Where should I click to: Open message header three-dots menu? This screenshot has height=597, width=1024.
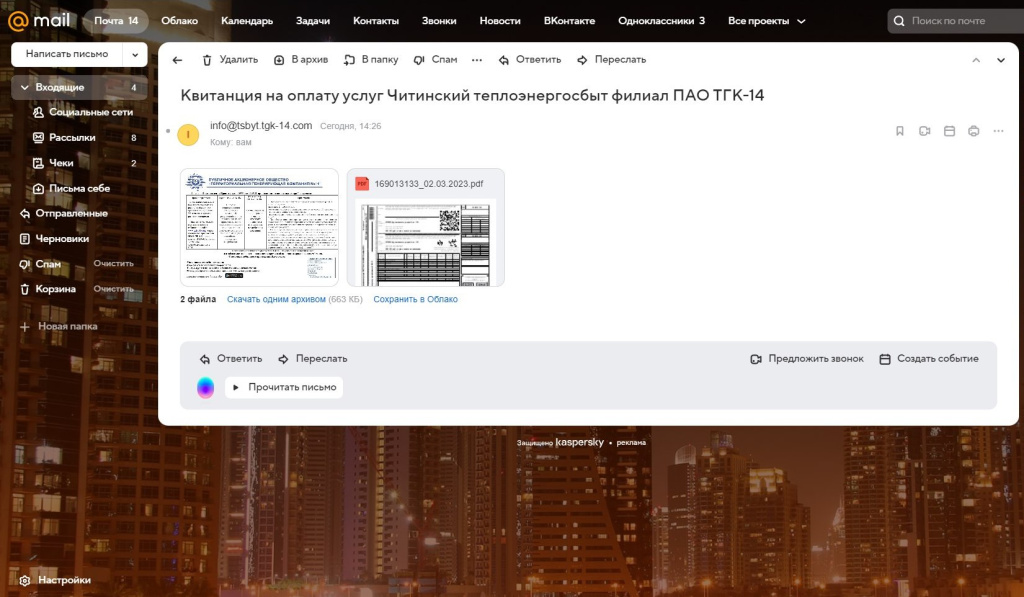coord(998,131)
